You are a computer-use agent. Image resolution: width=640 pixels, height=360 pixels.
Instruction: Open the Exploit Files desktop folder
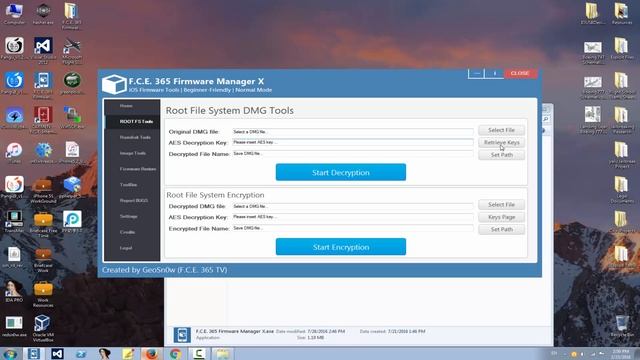[622, 48]
